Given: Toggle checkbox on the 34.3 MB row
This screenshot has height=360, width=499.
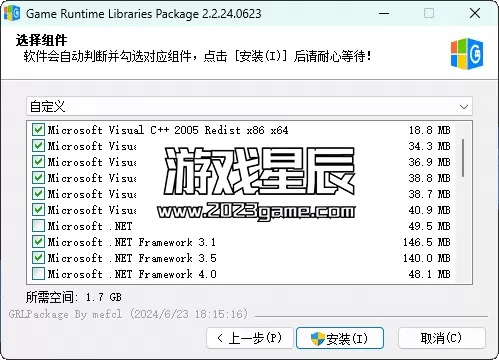Looking at the screenshot, I should pos(38,146).
